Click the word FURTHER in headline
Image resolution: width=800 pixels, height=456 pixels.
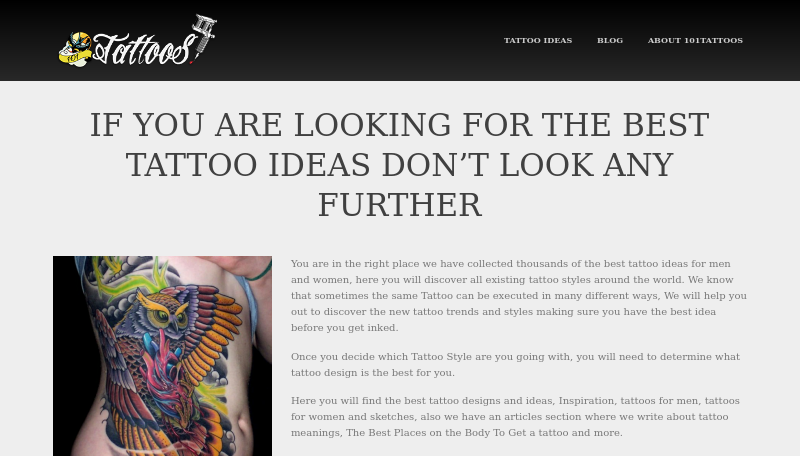point(399,205)
